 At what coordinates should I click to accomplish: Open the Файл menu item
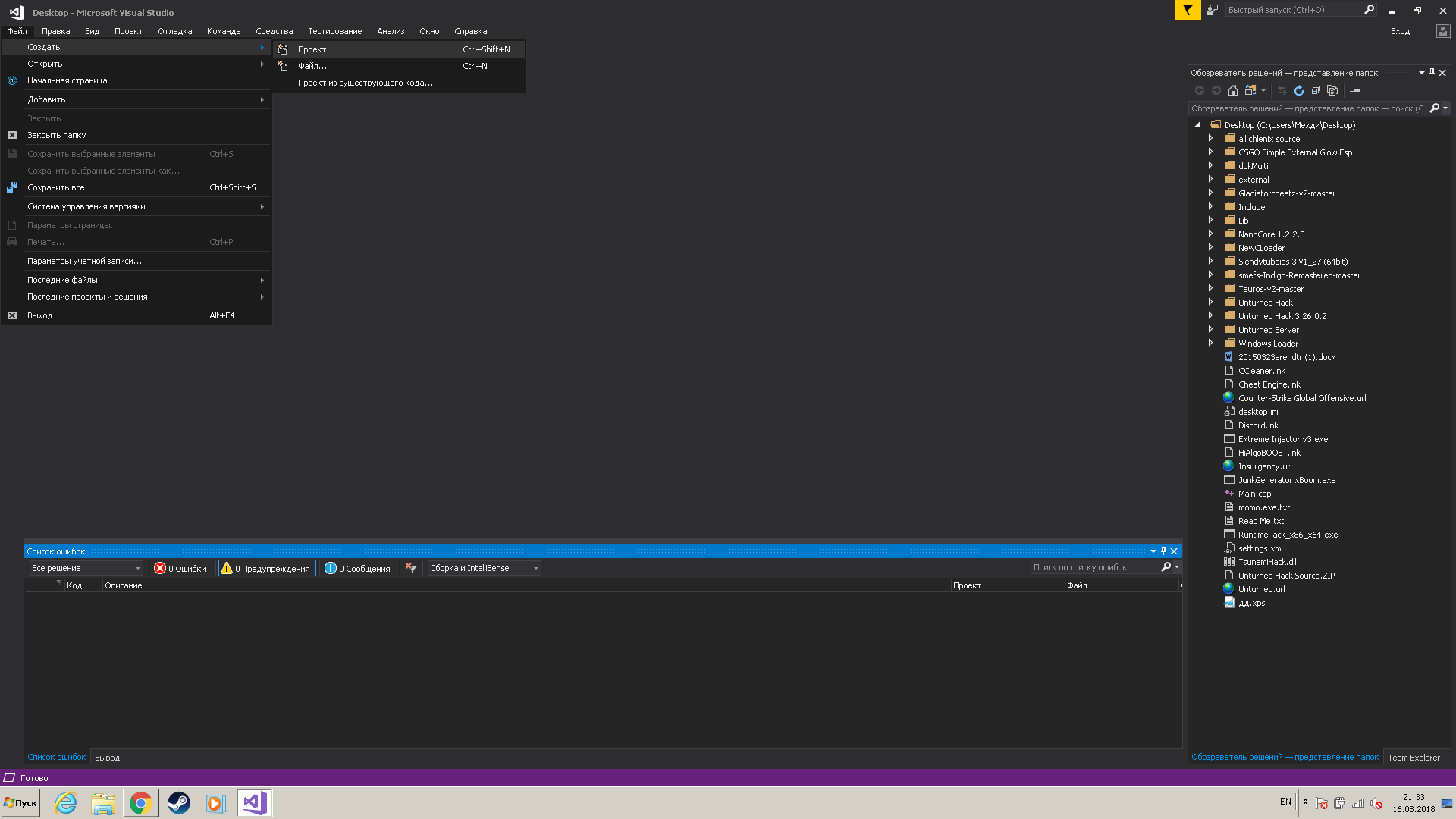[x=16, y=31]
